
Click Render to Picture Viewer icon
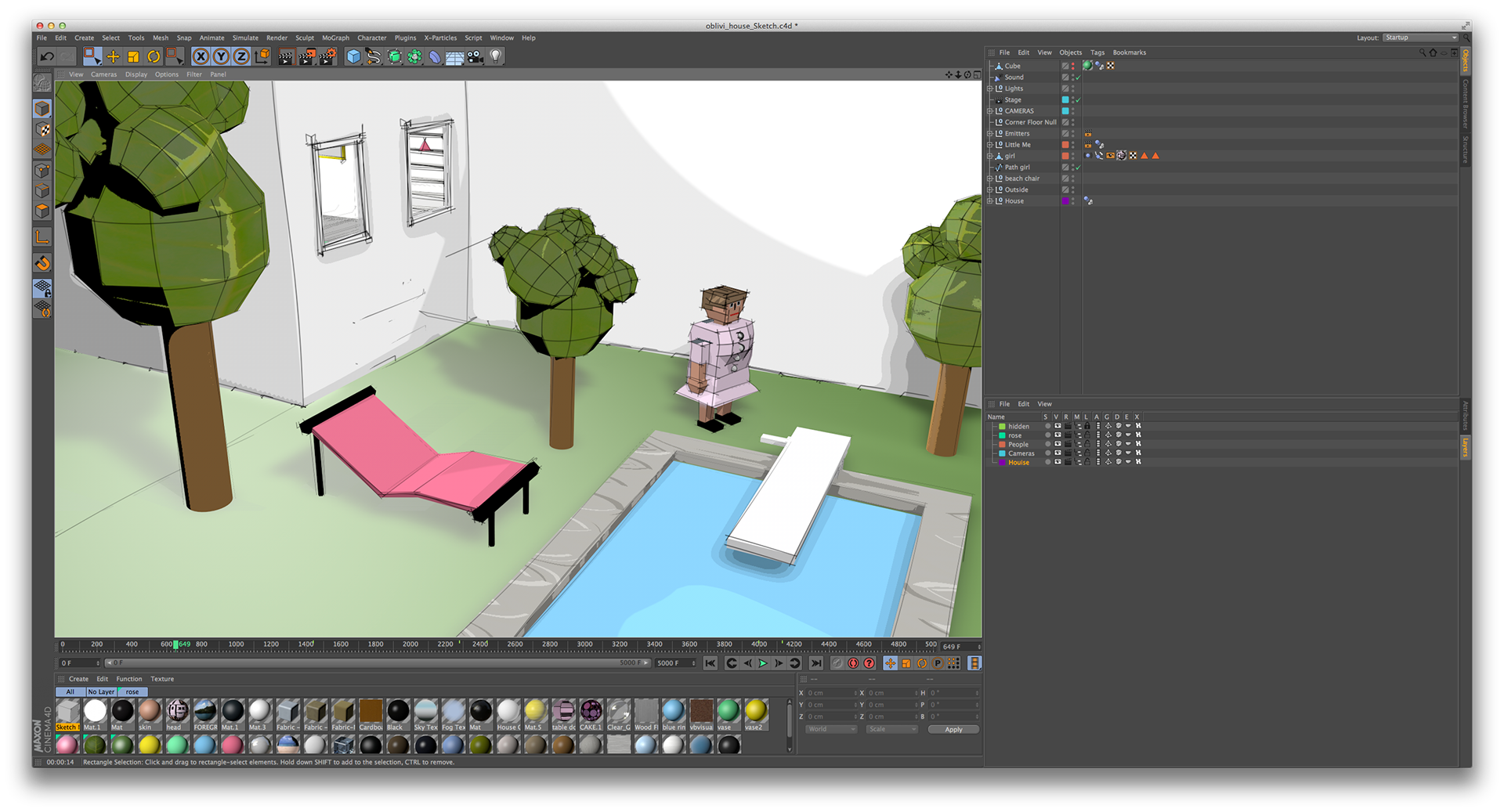click(x=307, y=56)
